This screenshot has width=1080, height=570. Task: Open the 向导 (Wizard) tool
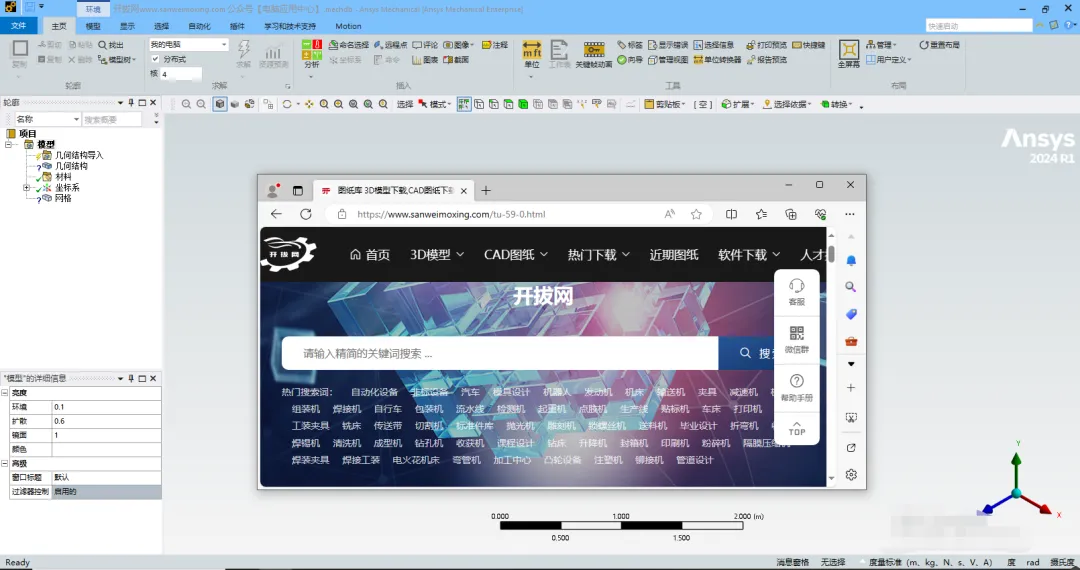click(x=630, y=60)
